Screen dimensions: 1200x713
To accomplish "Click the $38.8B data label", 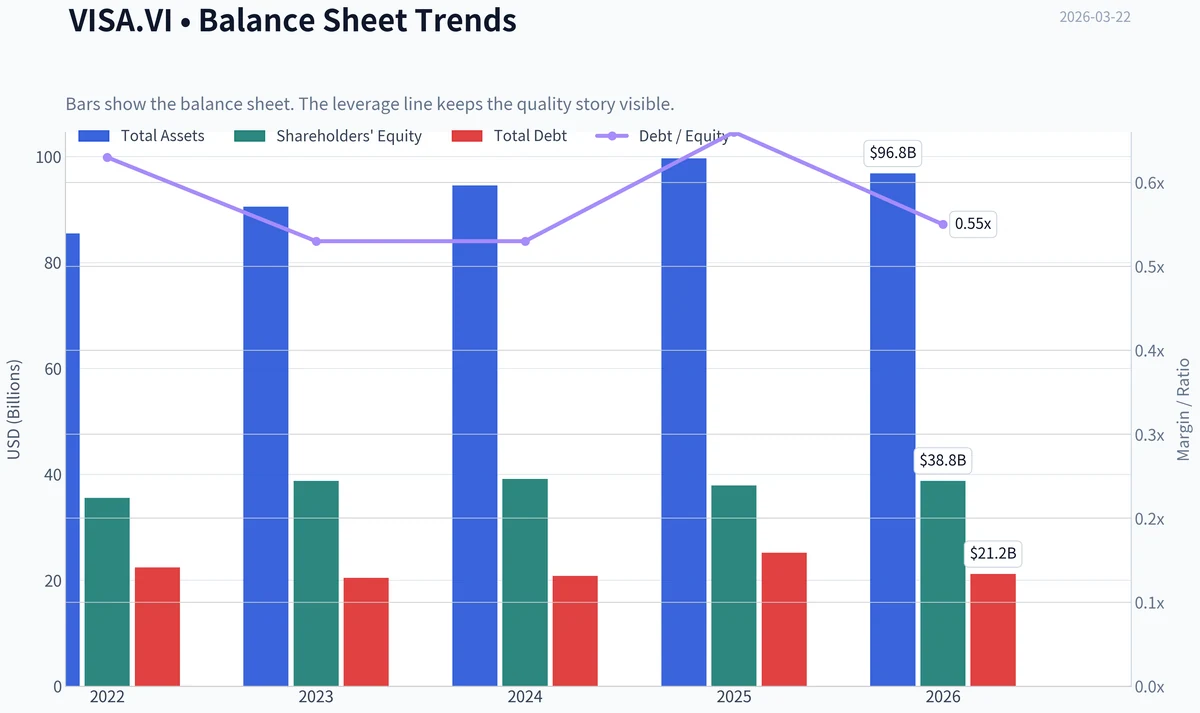I will 944,461.
